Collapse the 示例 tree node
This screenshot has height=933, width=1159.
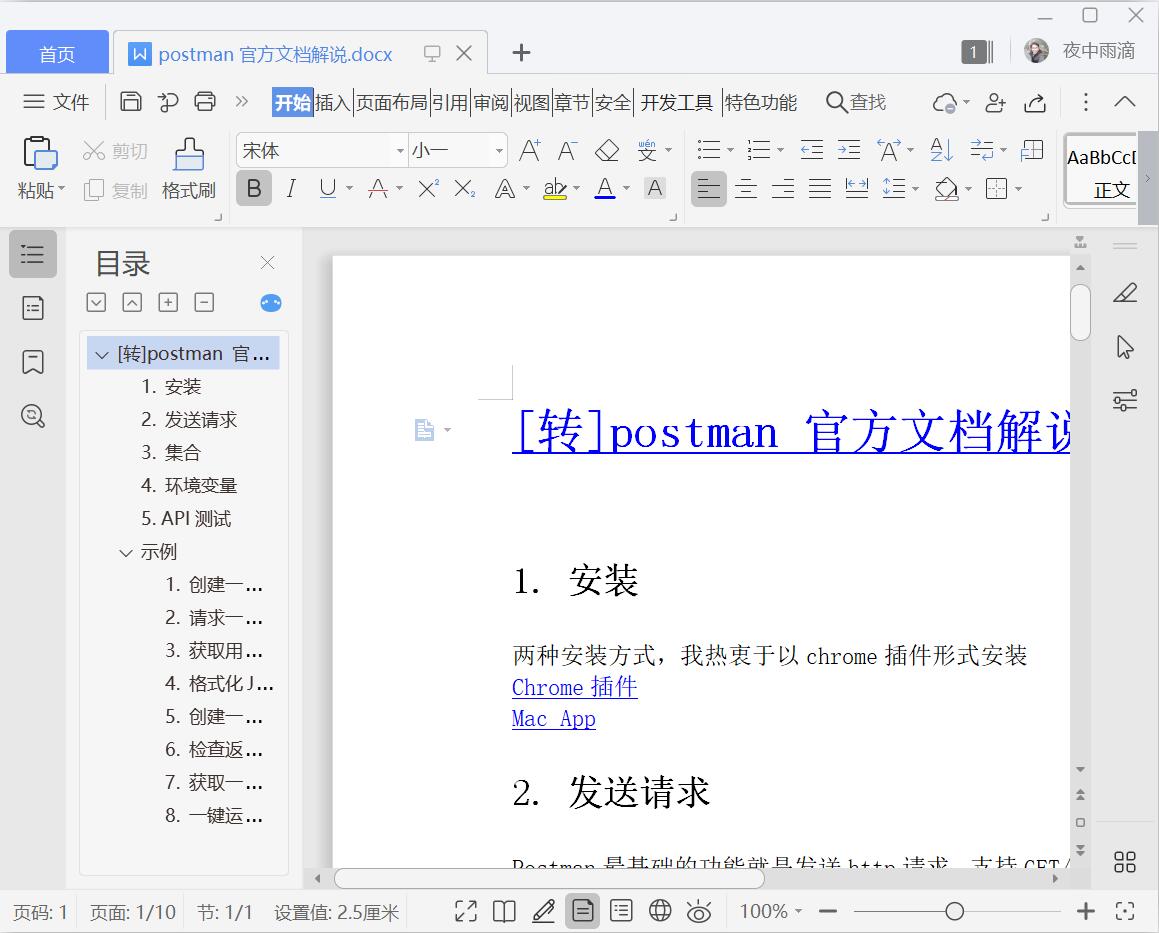(126, 553)
